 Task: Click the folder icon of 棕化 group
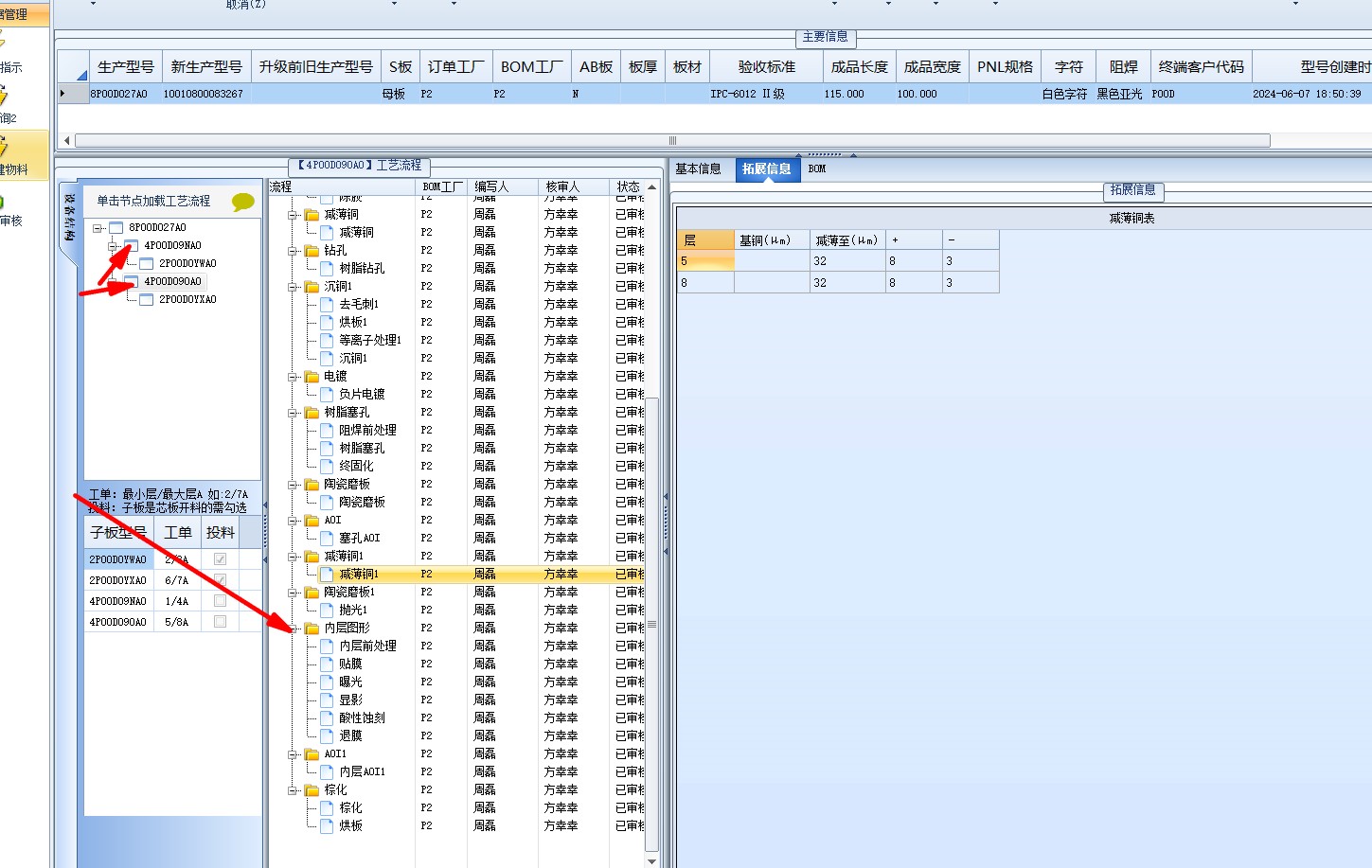point(312,790)
